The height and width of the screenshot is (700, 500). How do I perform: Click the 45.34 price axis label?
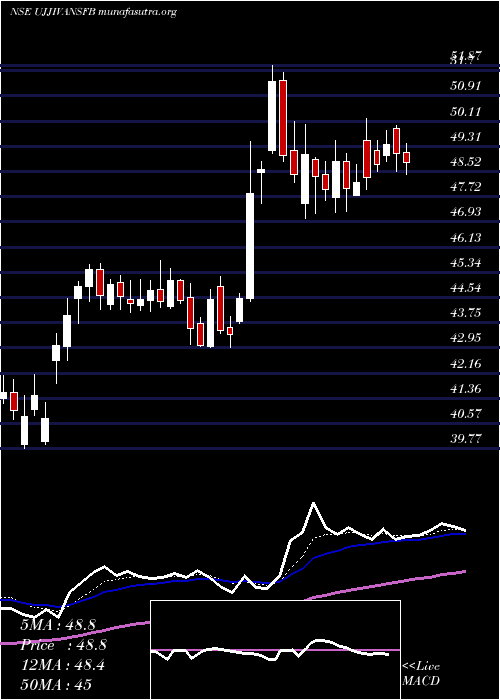[x=466, y=262]
